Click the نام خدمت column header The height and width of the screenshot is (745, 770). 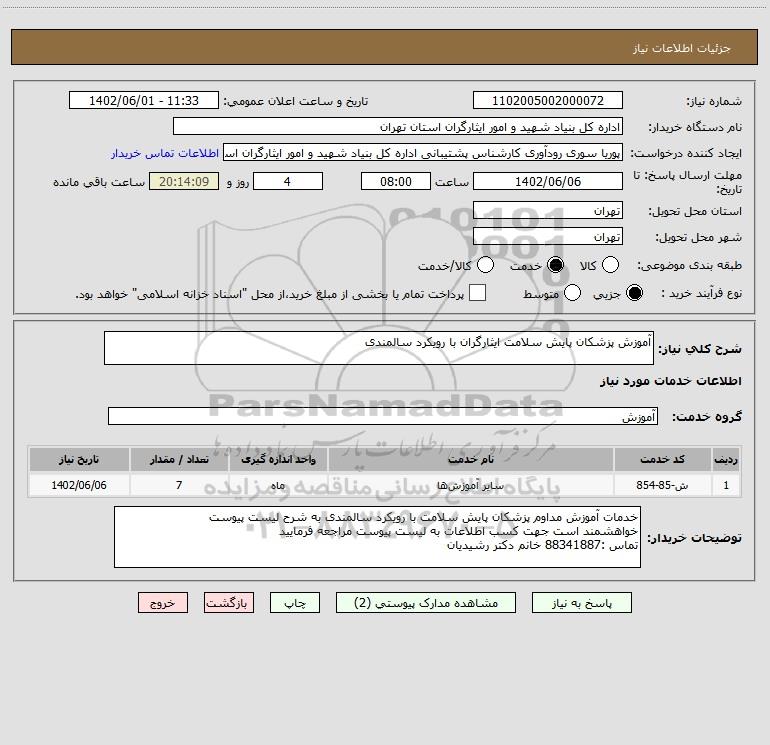click(470, 459)
